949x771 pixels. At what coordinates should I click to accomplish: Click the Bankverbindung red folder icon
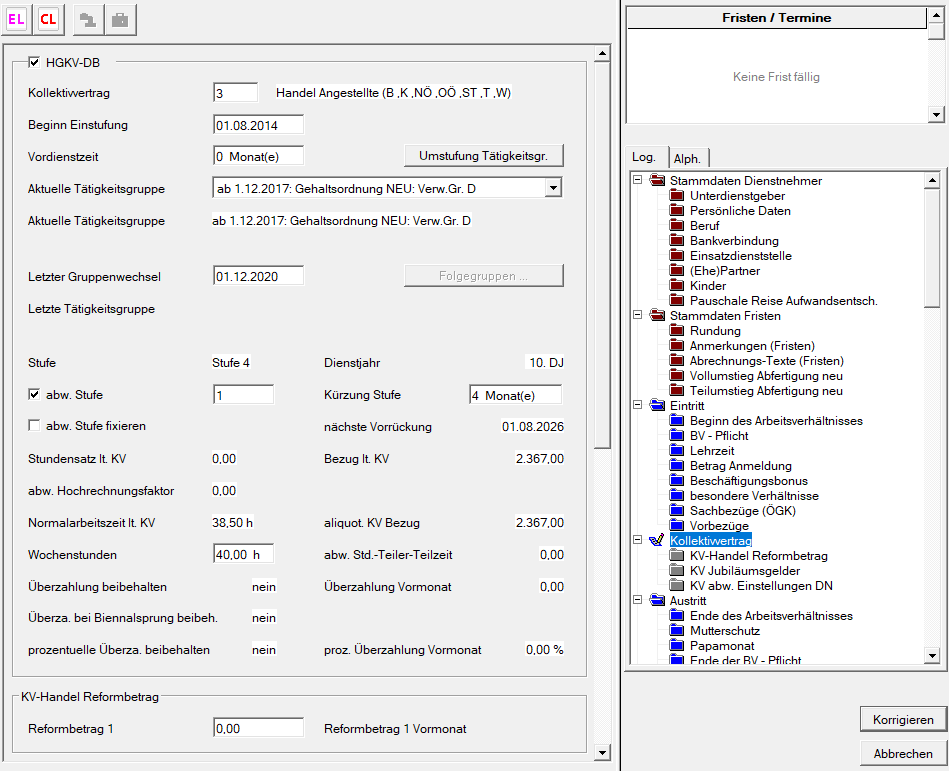pyautogui.click(x=678, y=241)
